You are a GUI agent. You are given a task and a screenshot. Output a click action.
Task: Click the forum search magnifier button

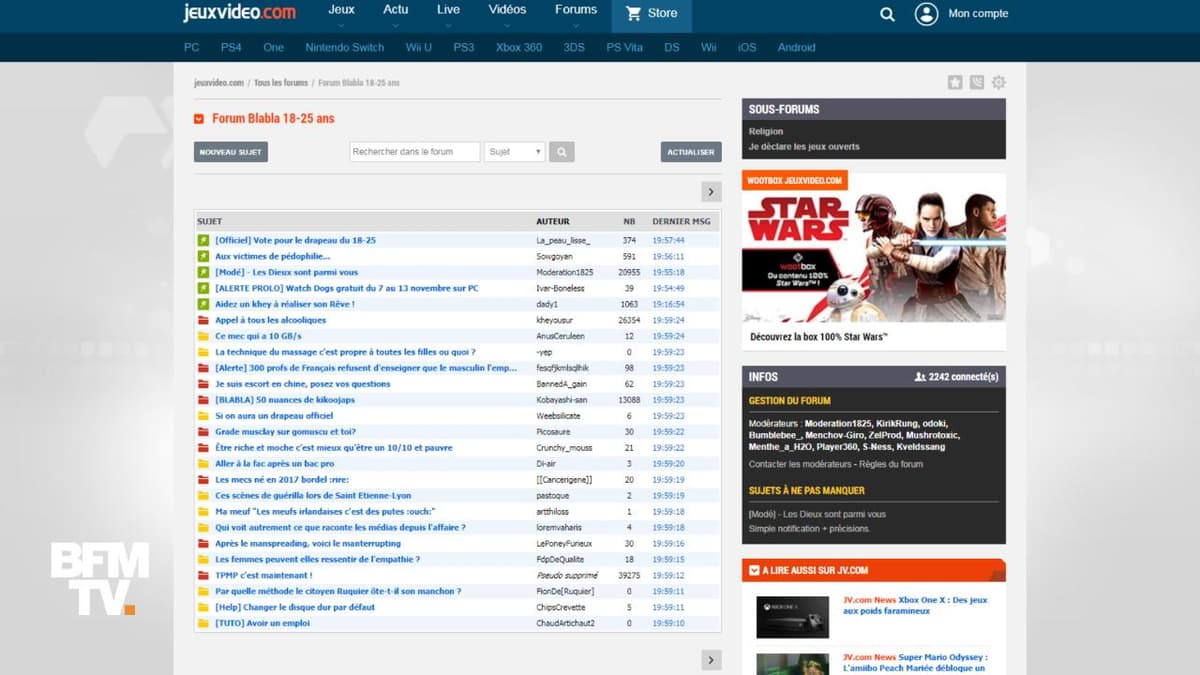tap(561, 152)
